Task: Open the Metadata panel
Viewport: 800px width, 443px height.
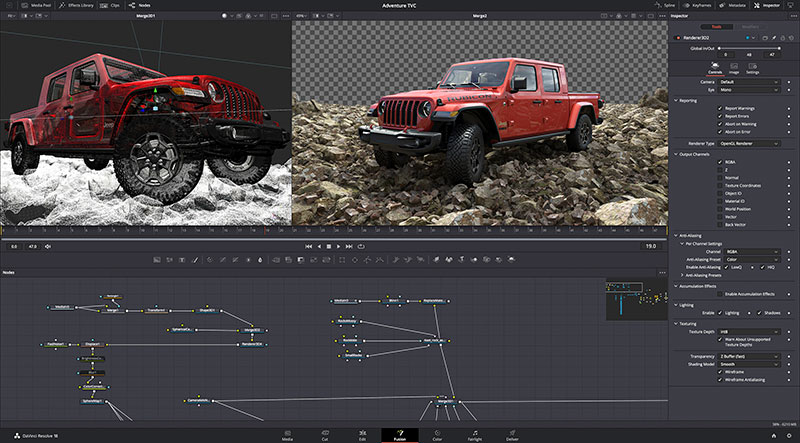Action: coord(732,5)
